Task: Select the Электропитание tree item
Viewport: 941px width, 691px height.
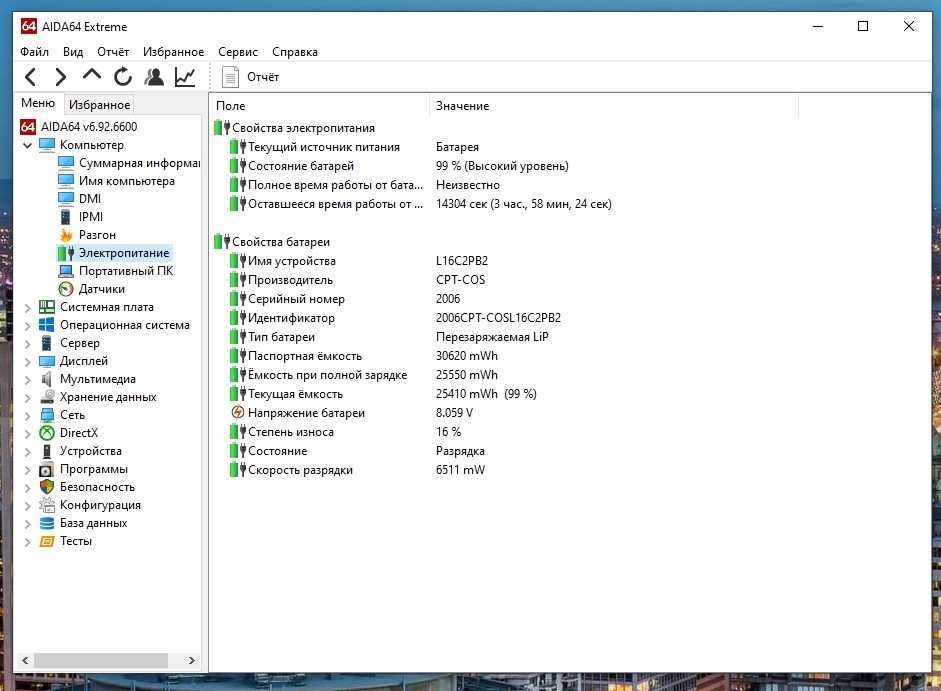Action: tap(124, 253)
